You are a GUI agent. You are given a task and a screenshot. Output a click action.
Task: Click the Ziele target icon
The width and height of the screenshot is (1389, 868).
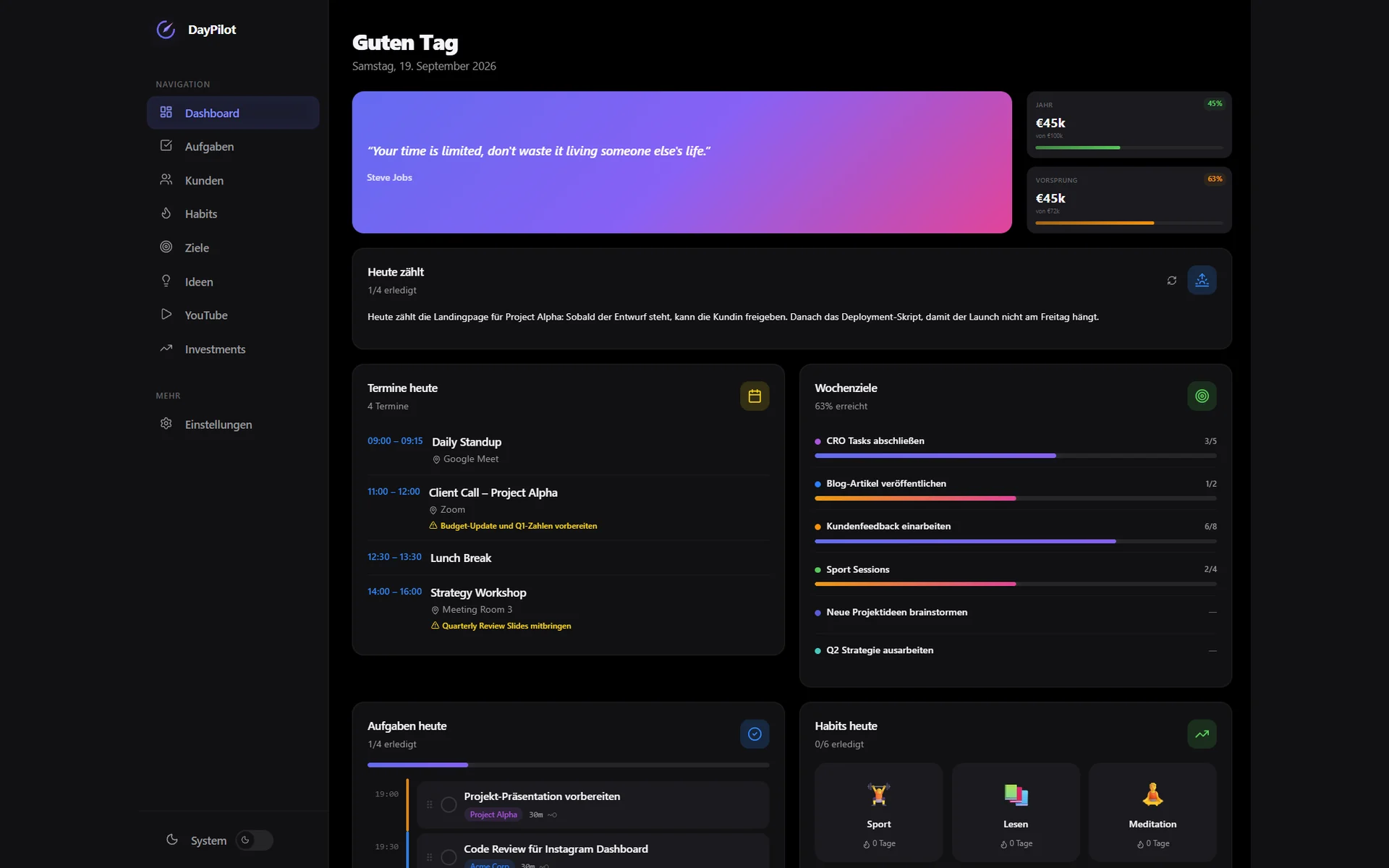tap(166, 247)
